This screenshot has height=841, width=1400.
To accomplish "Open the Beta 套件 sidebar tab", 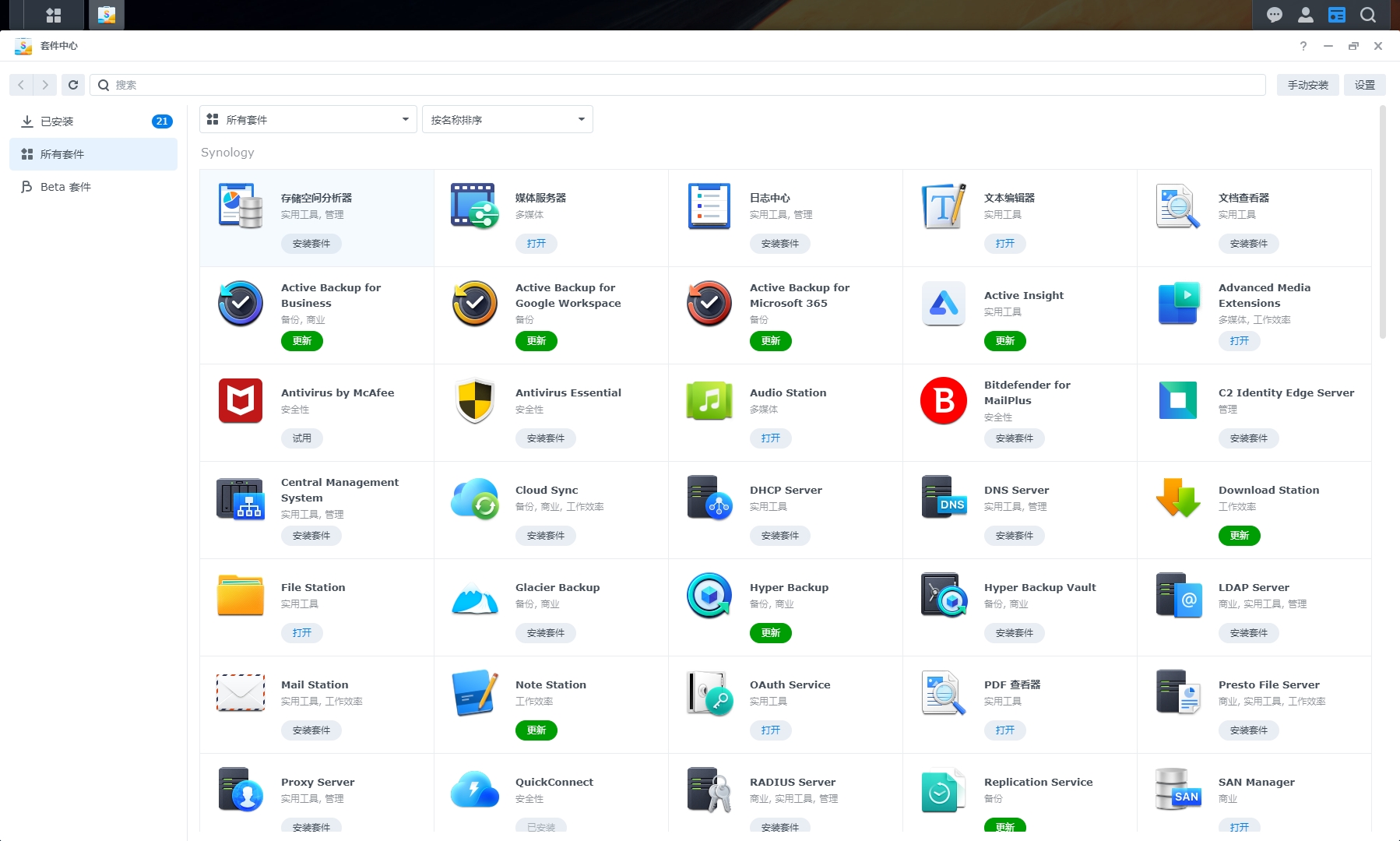I will [93, 187].
